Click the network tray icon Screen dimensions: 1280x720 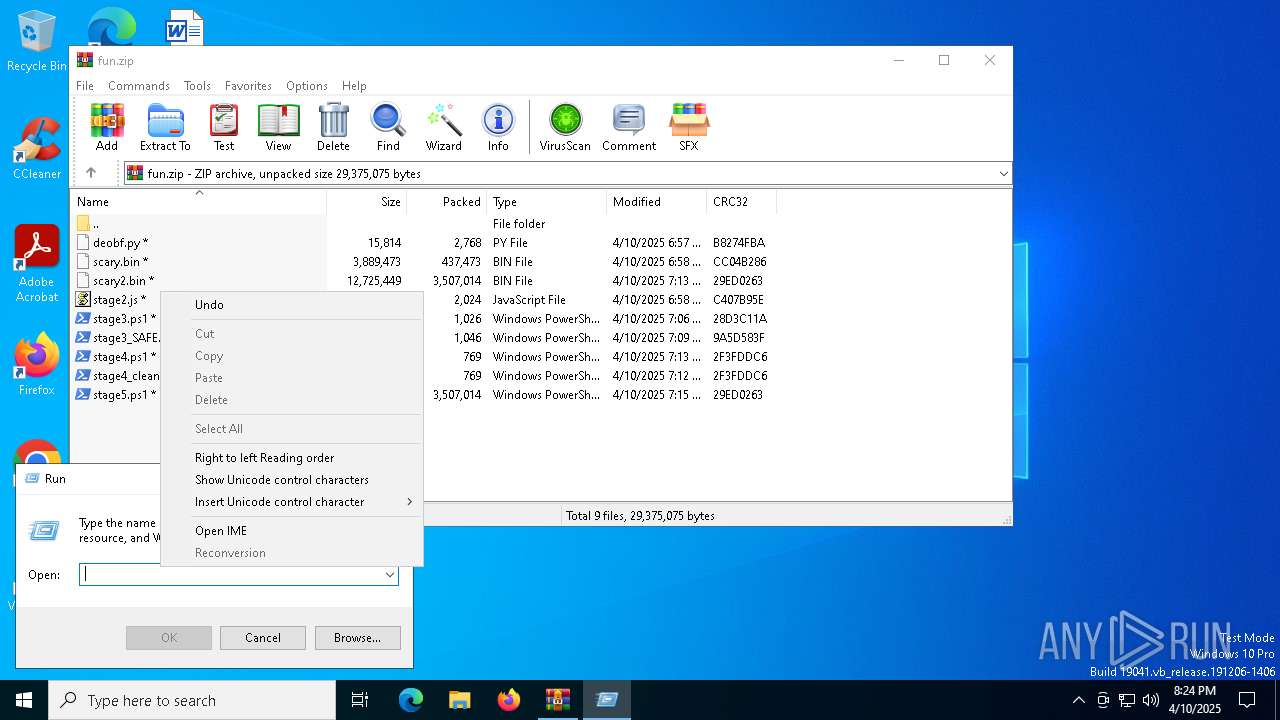click(1127, 700)
